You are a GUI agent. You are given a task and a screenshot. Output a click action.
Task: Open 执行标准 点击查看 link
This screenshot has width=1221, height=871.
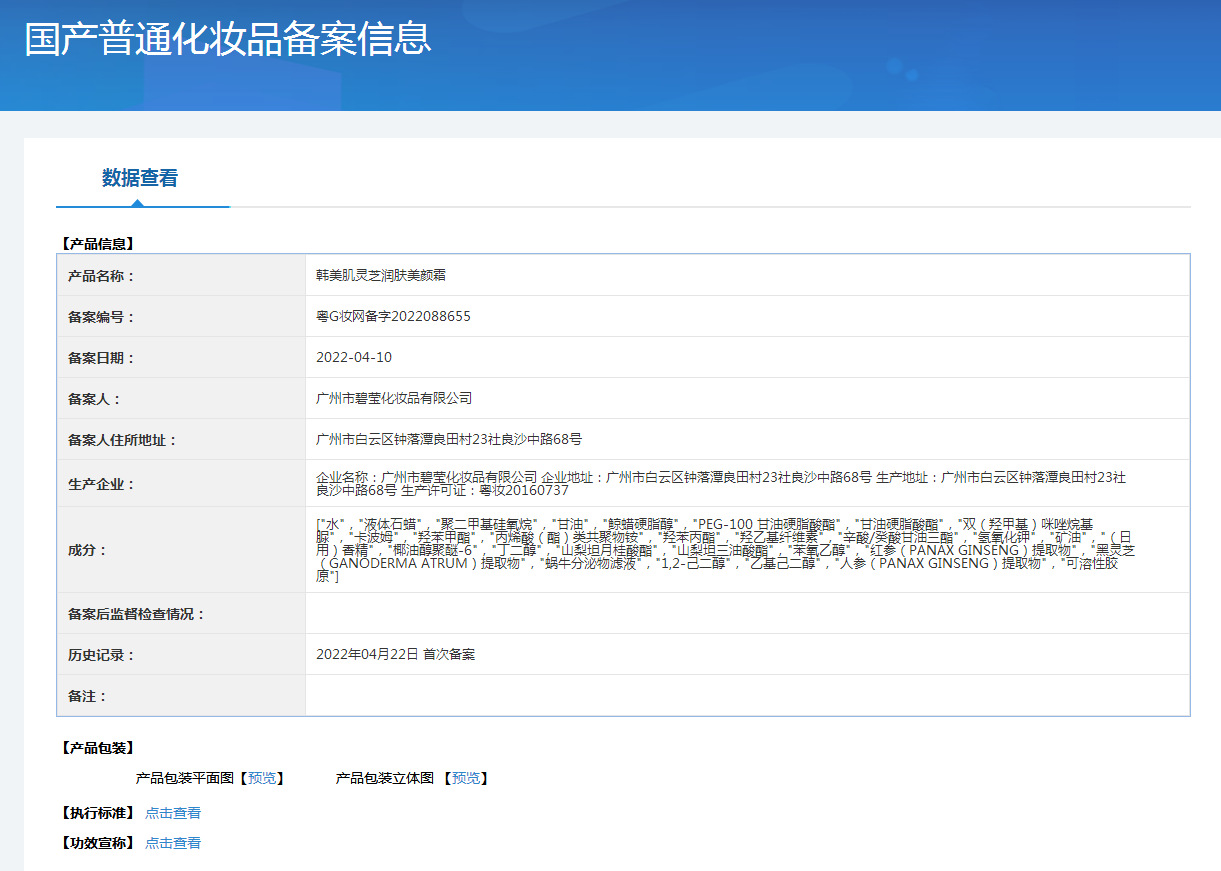(173, 813)
